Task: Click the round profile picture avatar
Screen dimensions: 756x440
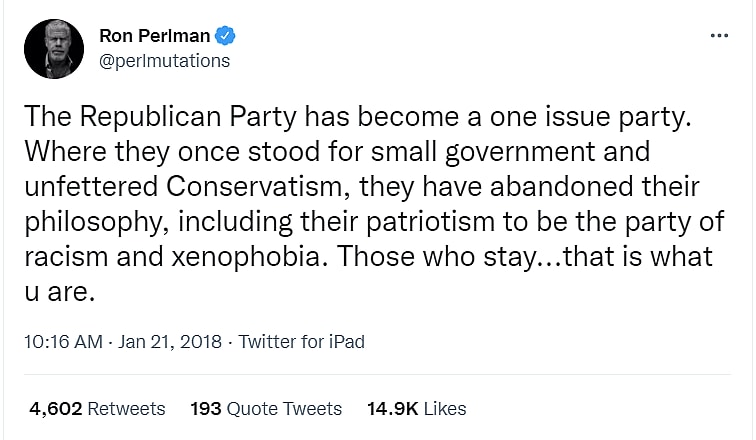Action: 54,49
